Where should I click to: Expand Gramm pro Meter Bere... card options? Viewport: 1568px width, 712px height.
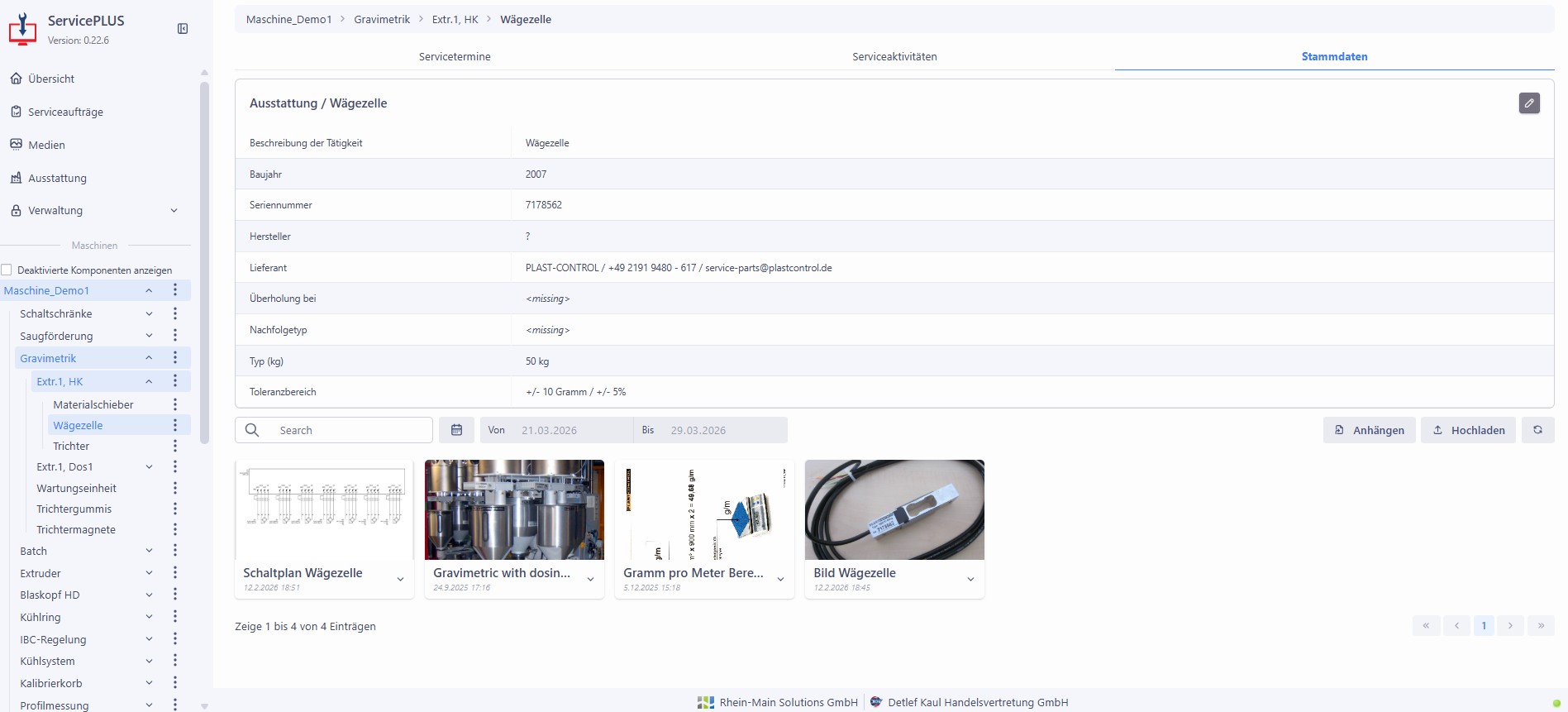point(780,580)
